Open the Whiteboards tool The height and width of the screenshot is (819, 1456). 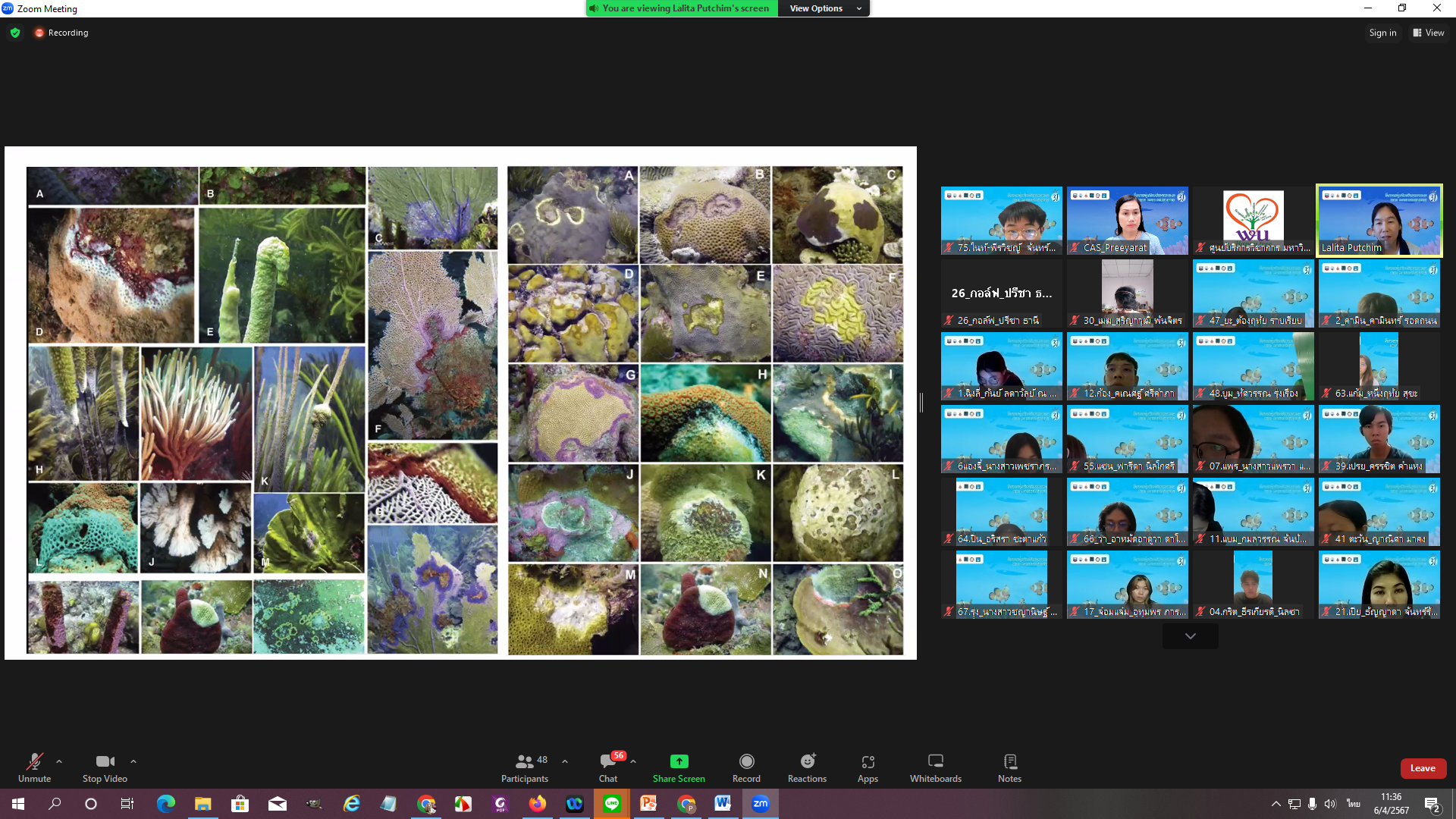[935, 767]
